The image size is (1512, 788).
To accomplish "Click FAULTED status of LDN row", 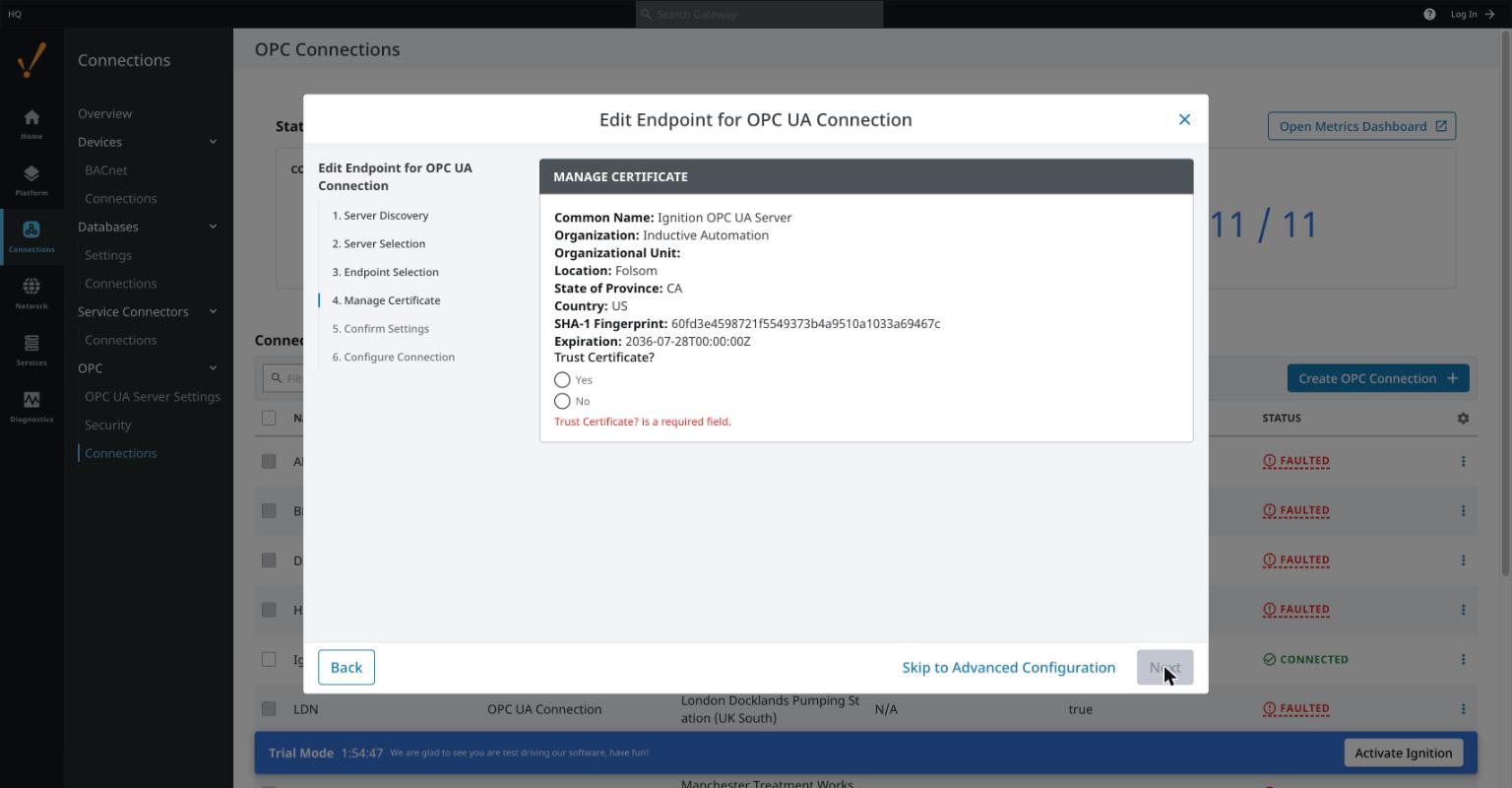I will 1296,708.
